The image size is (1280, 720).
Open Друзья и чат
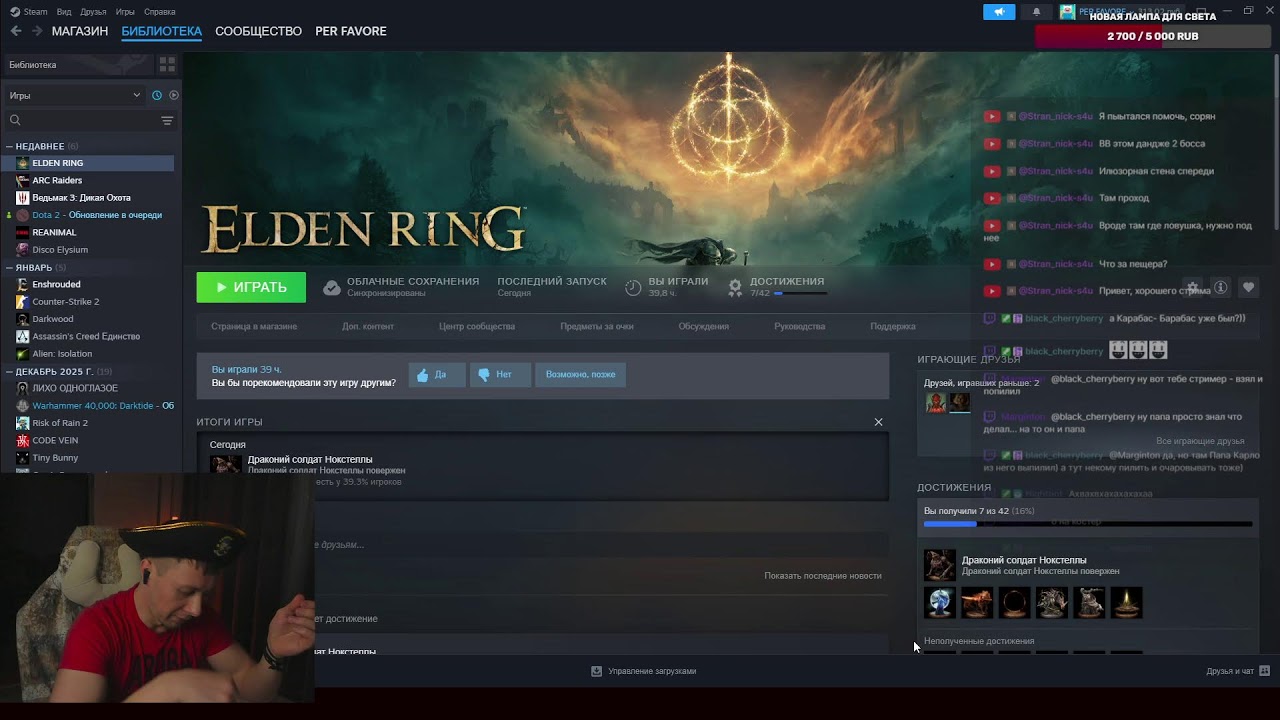[x=1238, y=671]
